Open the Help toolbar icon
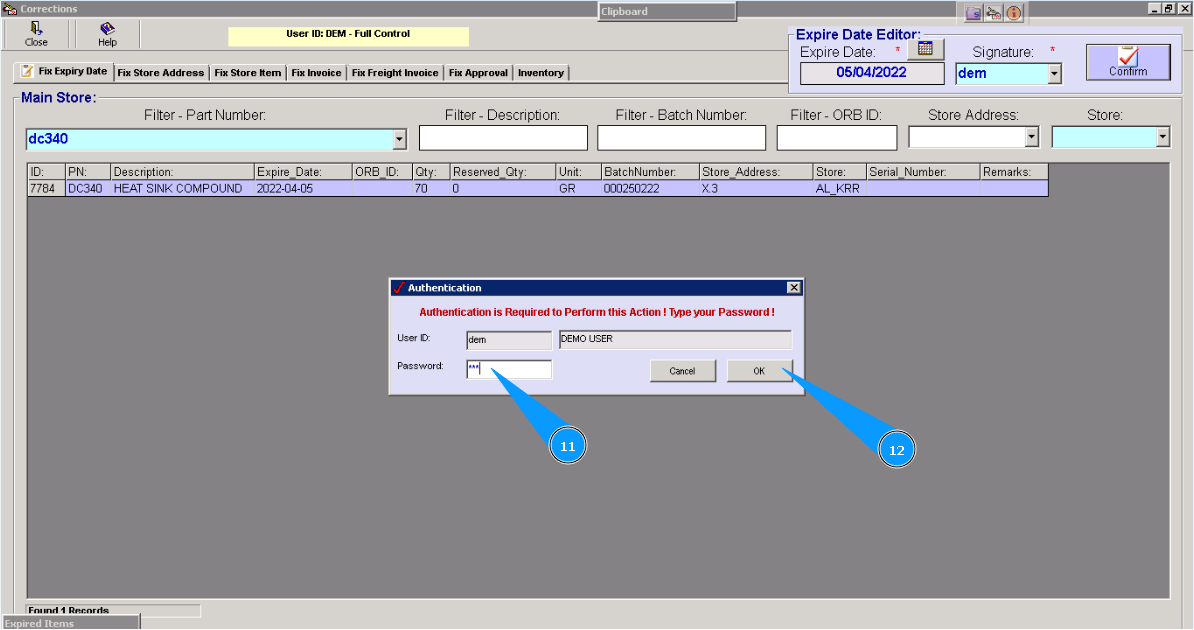Image resolution: width=1194 pixels, height=630 pixels. (x=107, y=34)
